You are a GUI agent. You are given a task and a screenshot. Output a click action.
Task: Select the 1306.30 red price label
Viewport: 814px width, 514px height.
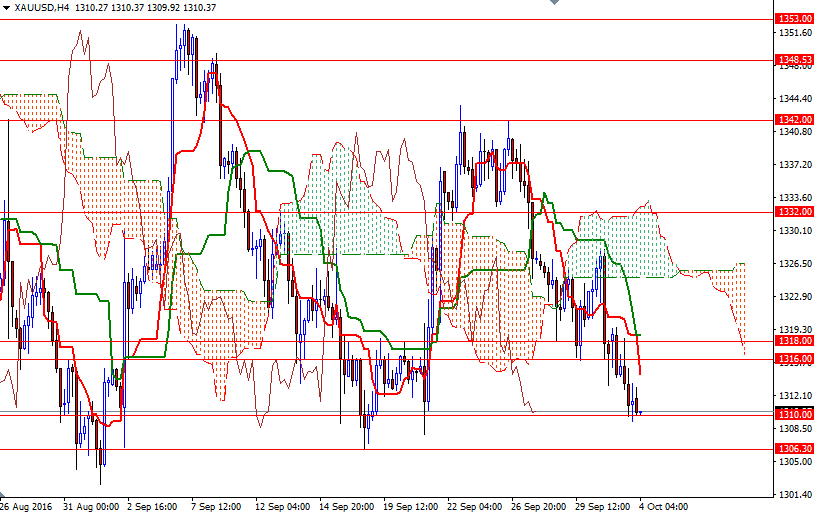click(794, 449)
